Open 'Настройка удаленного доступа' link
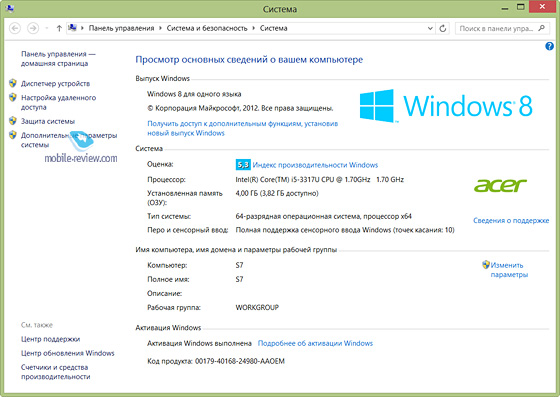 (58, 102)
